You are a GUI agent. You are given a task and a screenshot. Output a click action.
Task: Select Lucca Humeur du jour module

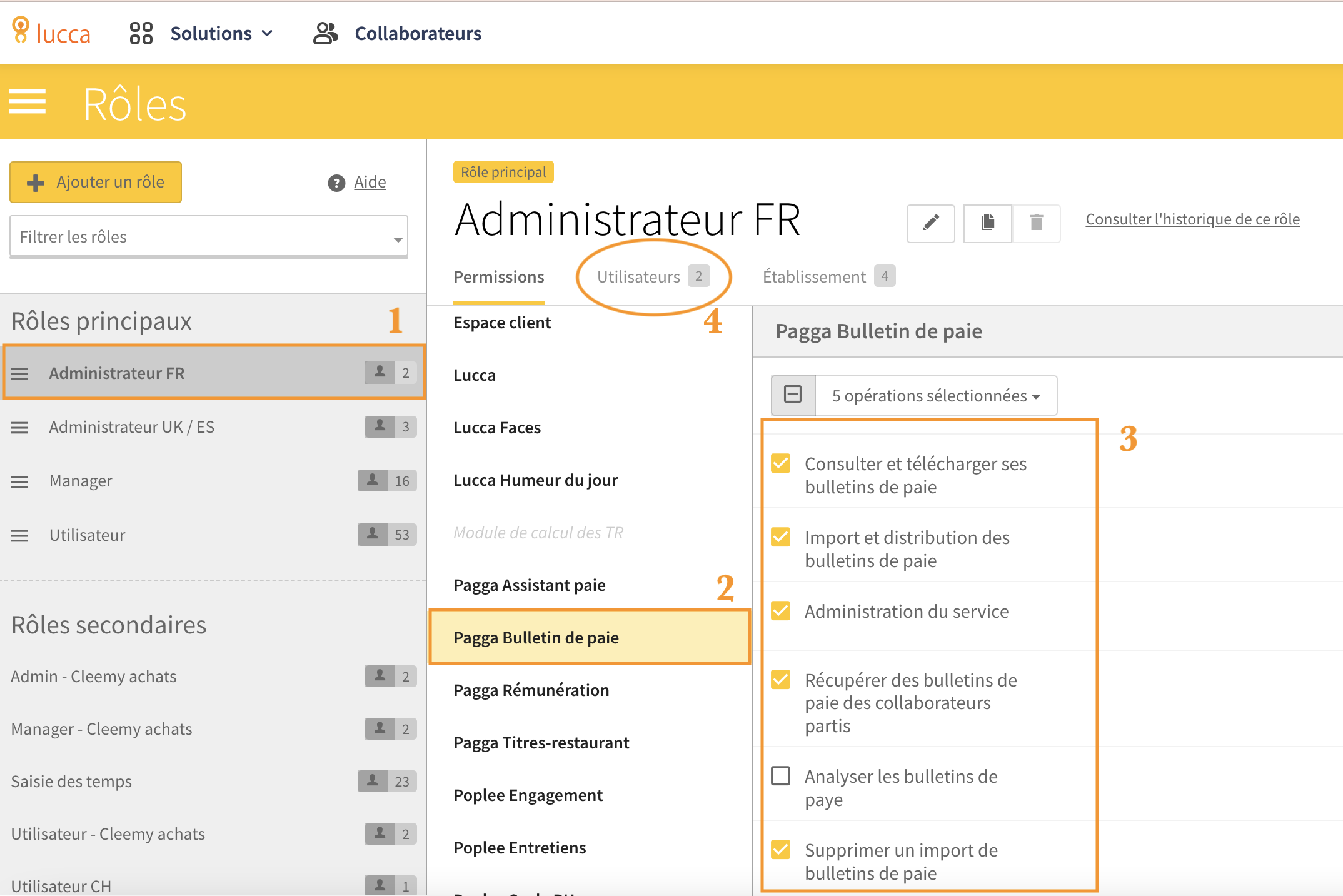tap(535, 480)
